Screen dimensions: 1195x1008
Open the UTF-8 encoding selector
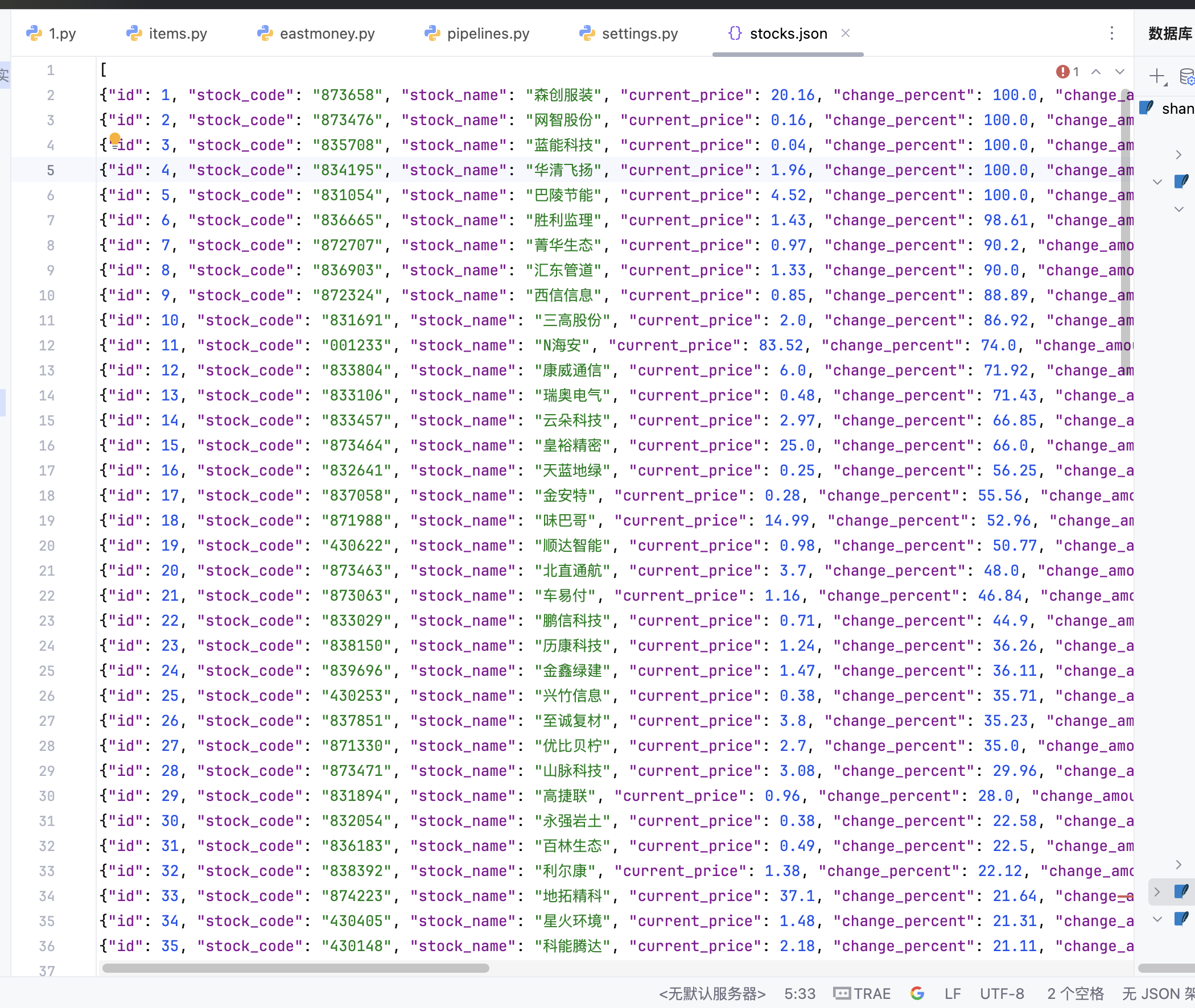coord(1002,993)
